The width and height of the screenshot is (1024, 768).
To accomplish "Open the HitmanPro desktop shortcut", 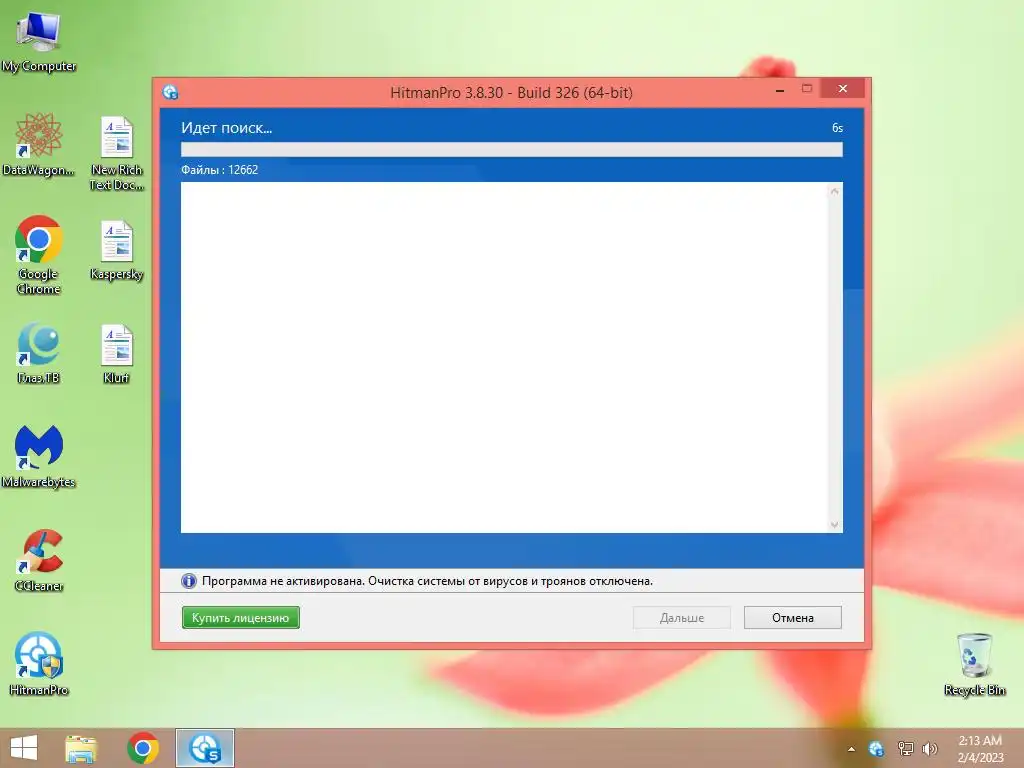I will (39, 664).
